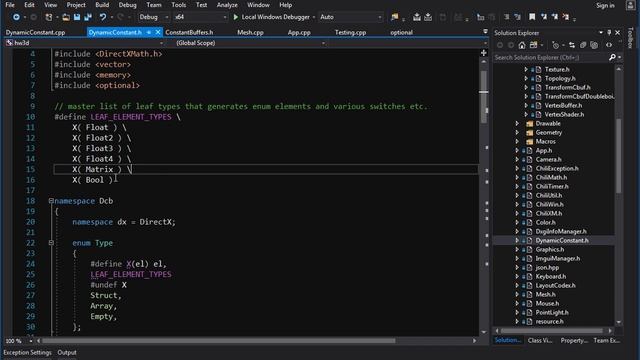Click the account avatar icon beside Sign in

(x=631, y=5)
